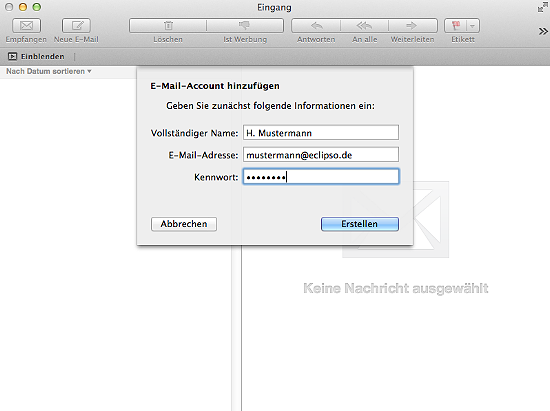Toggle the Einblenden mailbox list button
This screenshot has height=411, width=550.
click(36, 56)
